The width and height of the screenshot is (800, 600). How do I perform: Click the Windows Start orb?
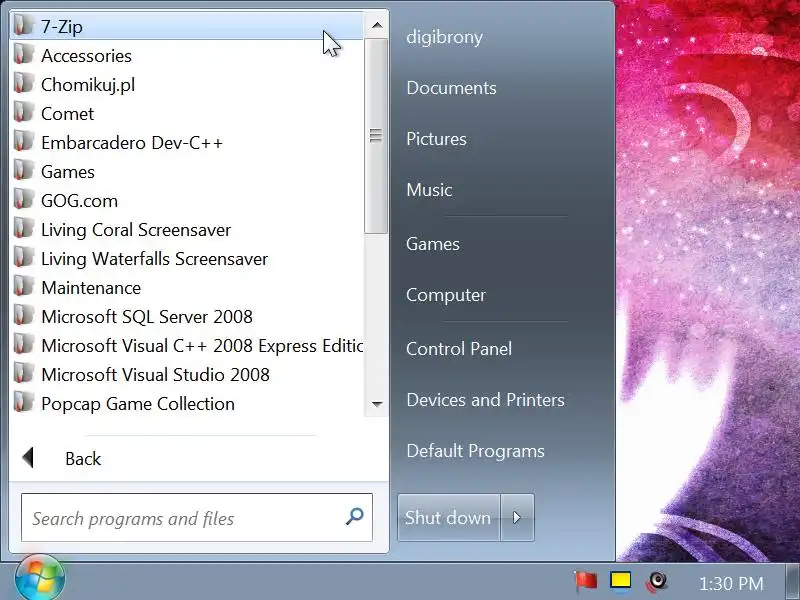(x=40, y=579)
